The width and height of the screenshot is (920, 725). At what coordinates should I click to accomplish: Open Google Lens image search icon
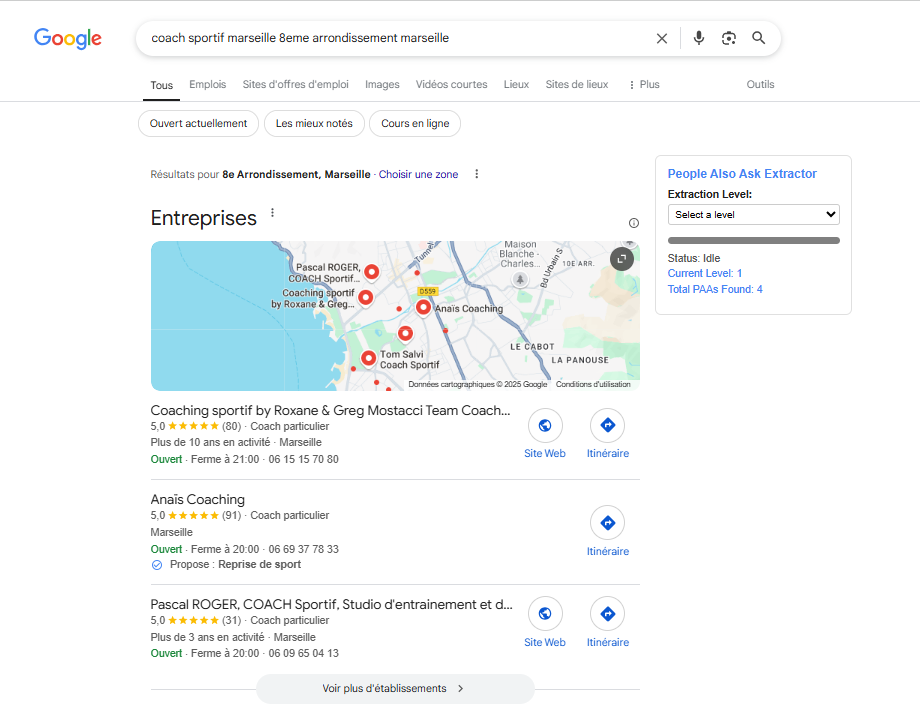pyautogui.click(x=729, y=38)
